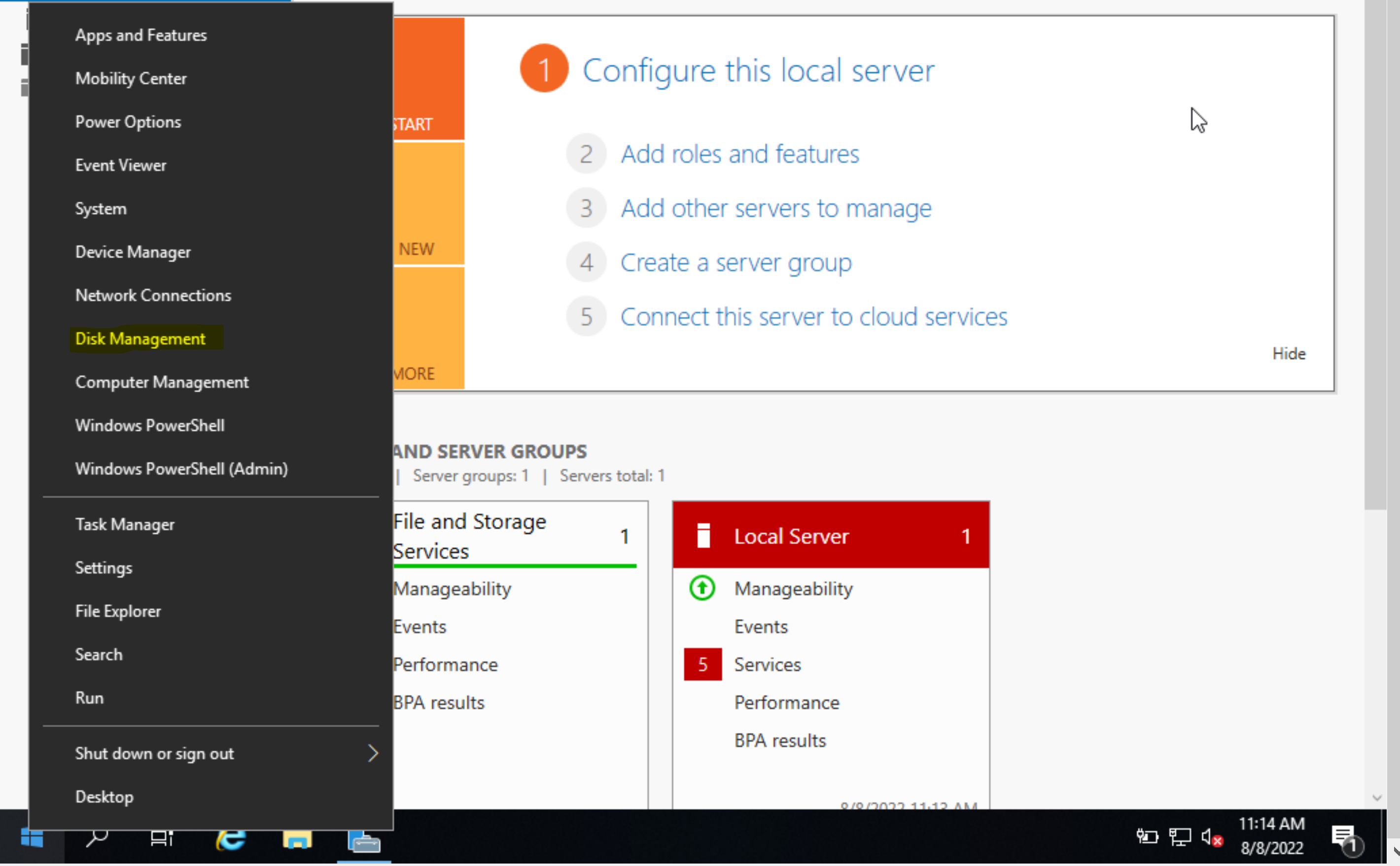Viewport: 1400px width, 866px height.
Task: Open the Windows Start button
Action: pyautogui.click(x=32, y=838)
